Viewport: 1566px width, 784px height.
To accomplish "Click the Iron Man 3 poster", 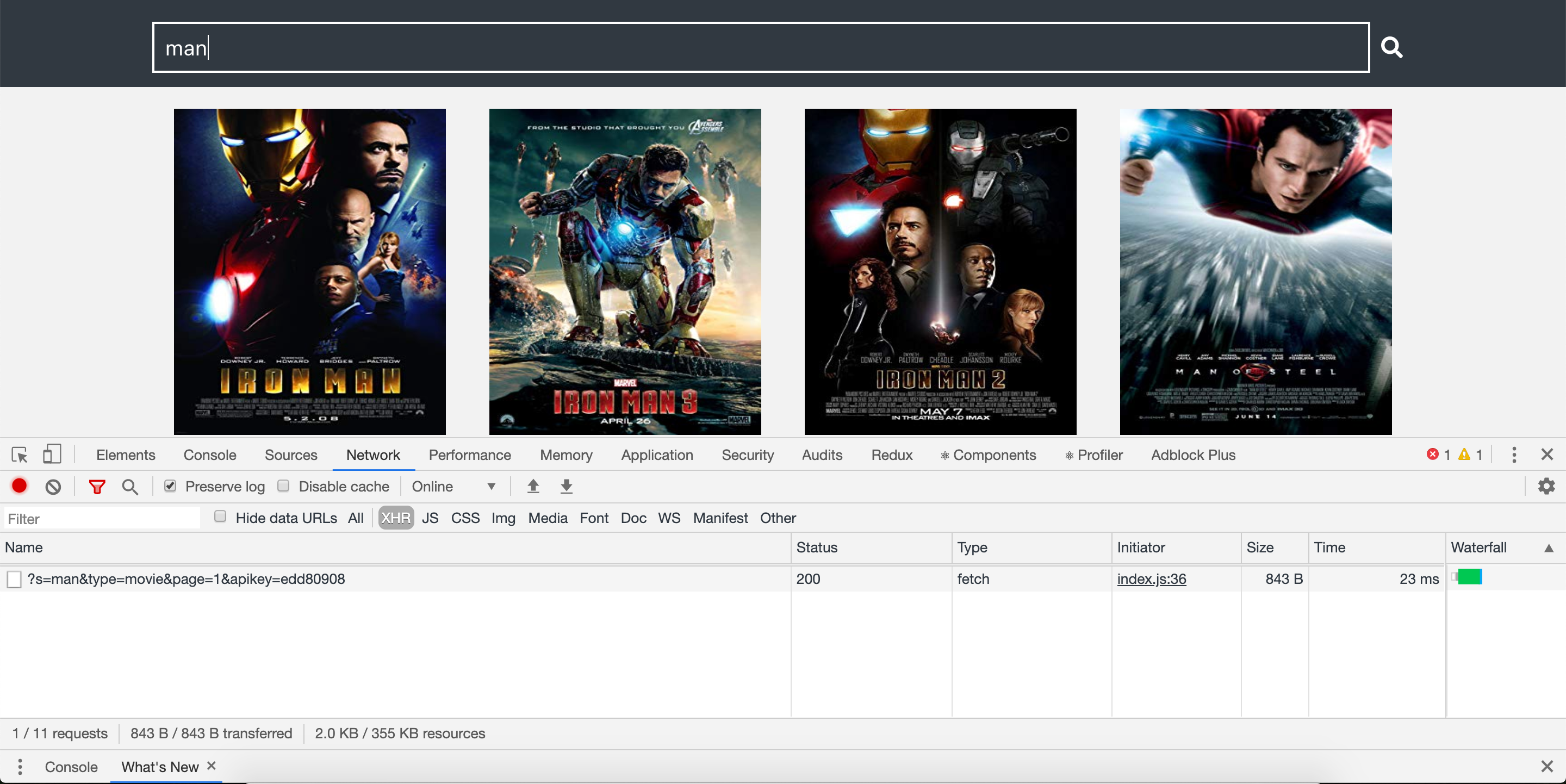I will point(624,272).
